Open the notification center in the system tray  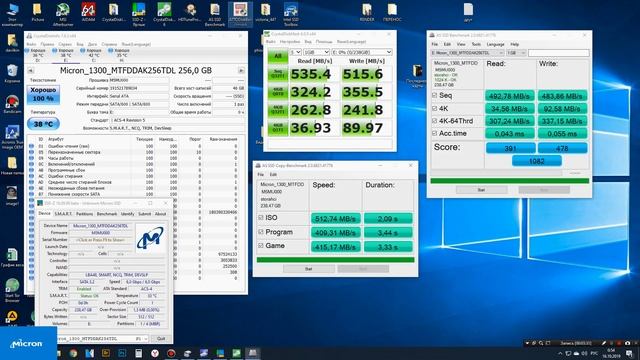point(629,353)
